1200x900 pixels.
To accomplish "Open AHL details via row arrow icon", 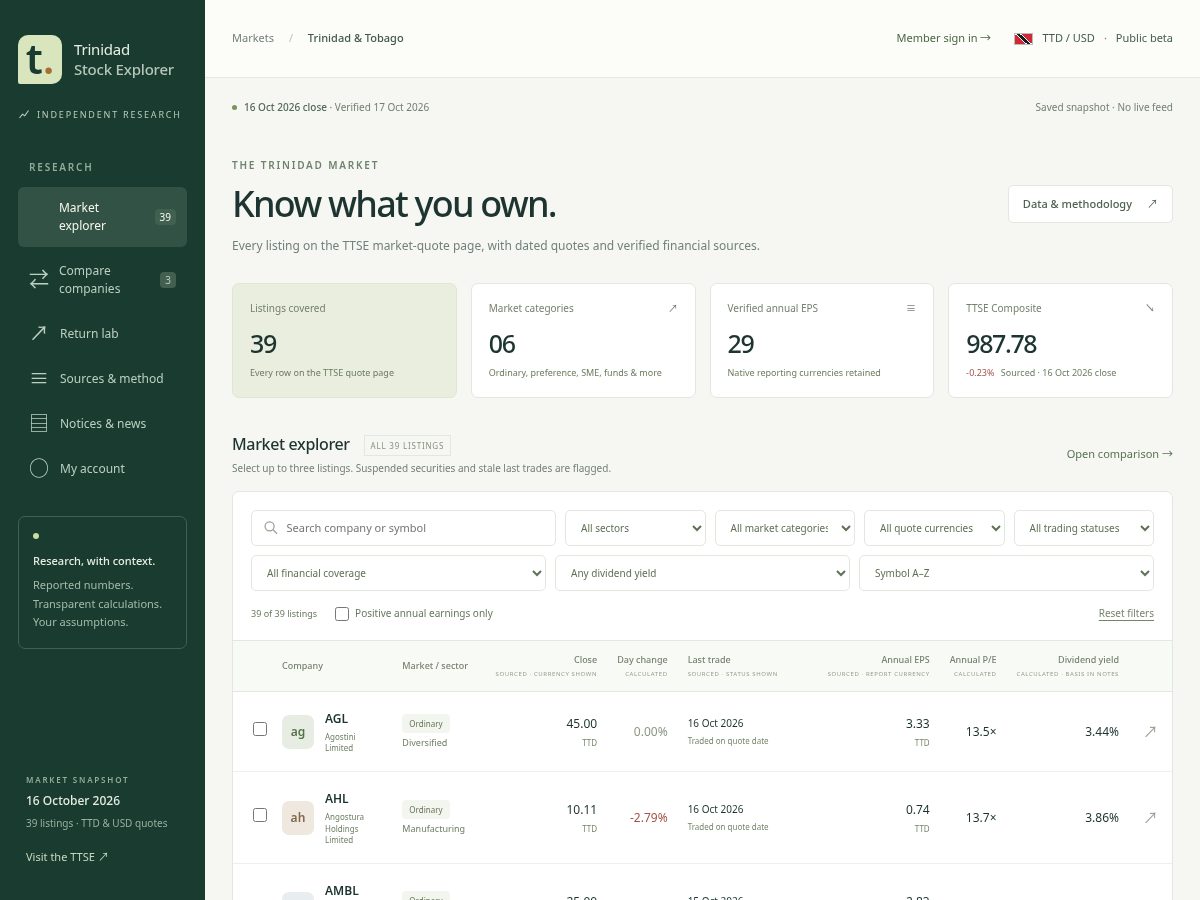I will click(1150, 817).
